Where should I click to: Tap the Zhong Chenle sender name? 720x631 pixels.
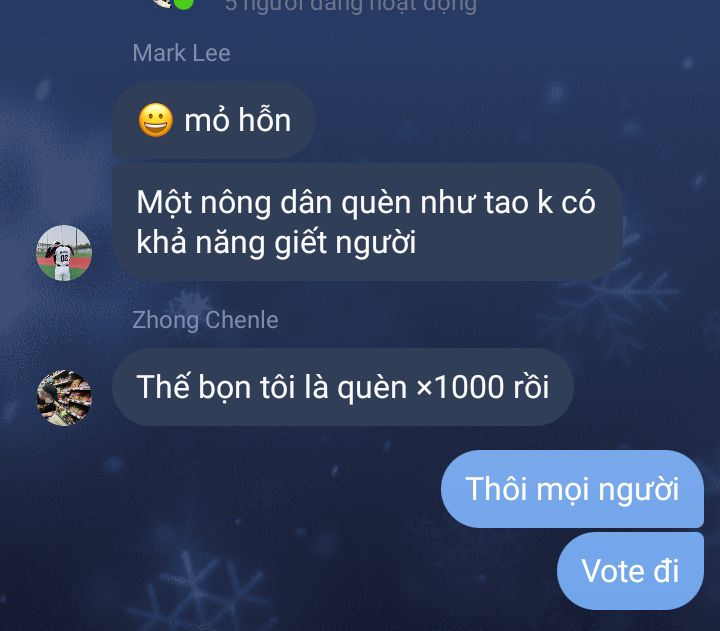click(x=205, y=320)
